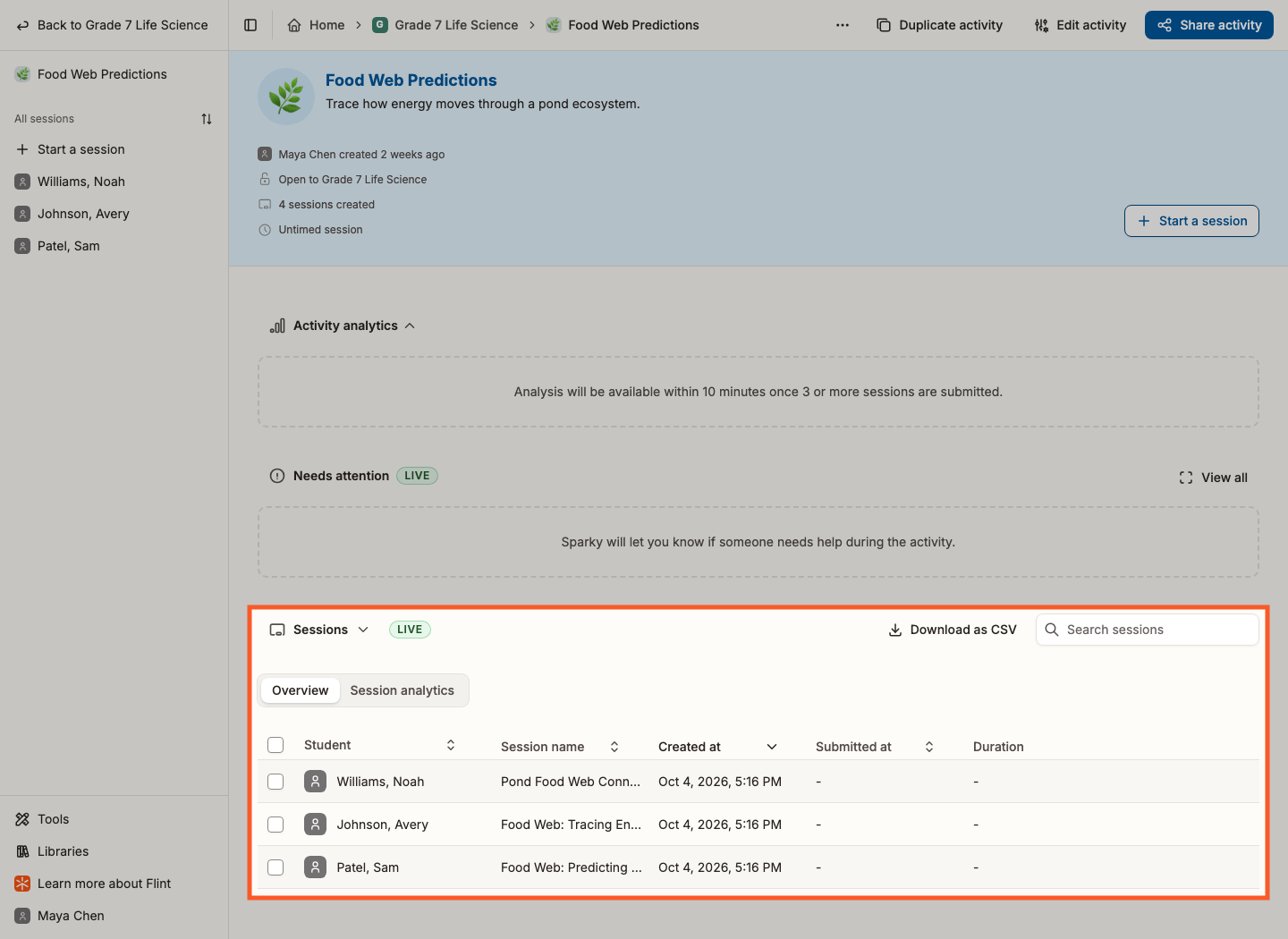1288x939 pixels.
Task: Toggle the select-all checkbox in table header
Action: [x=275, y=745]
